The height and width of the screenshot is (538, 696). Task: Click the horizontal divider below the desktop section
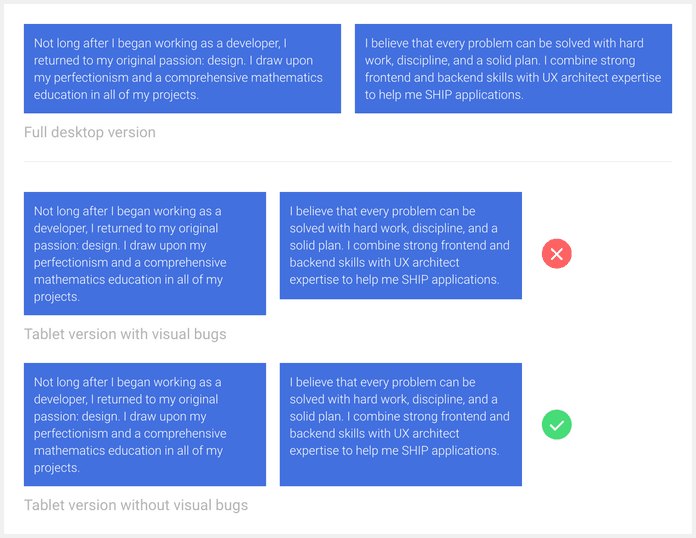pyautogui.click(x=348, y=162)
